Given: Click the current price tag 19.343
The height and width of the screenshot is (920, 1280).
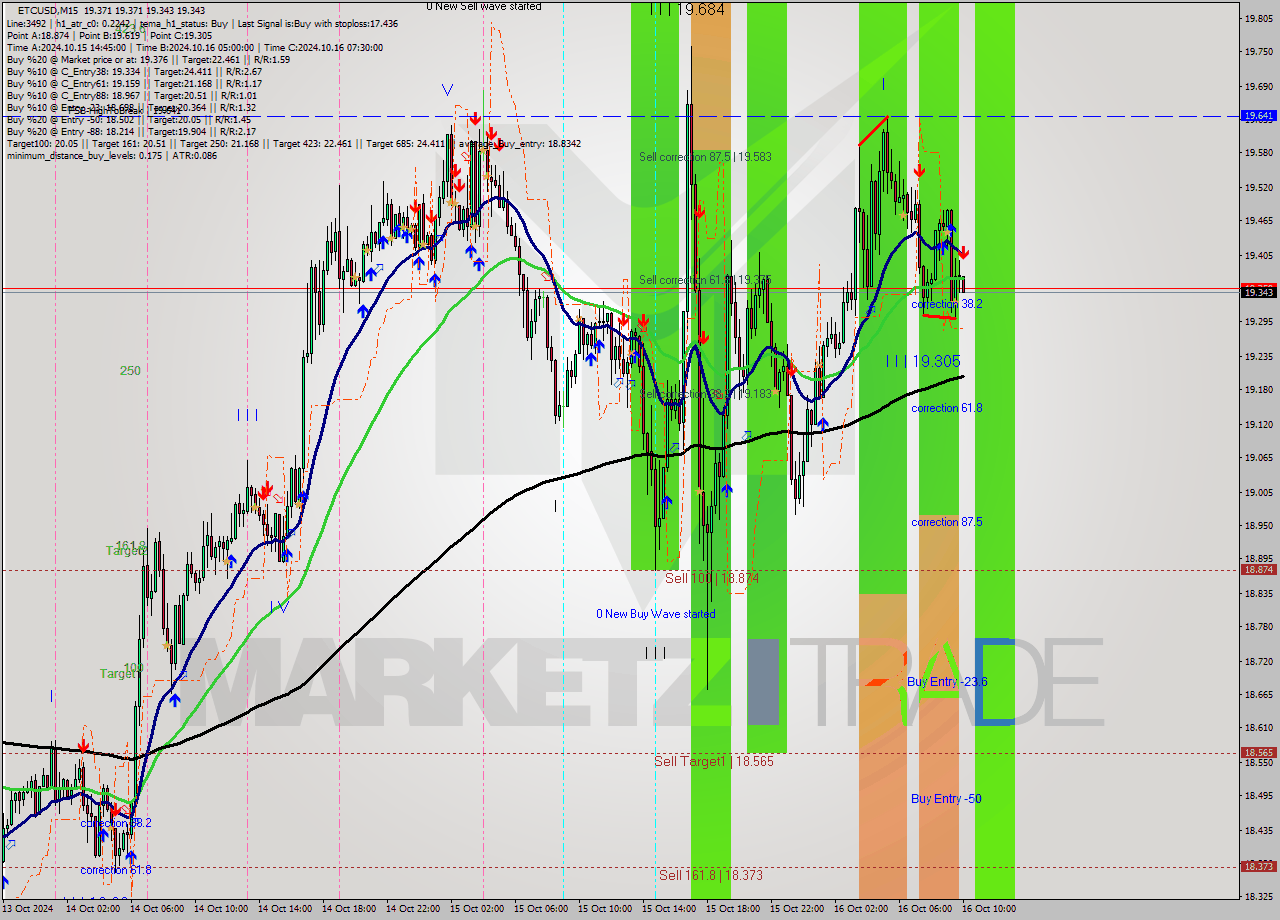Looking at the screenshot, I should tap(1258, 292).
